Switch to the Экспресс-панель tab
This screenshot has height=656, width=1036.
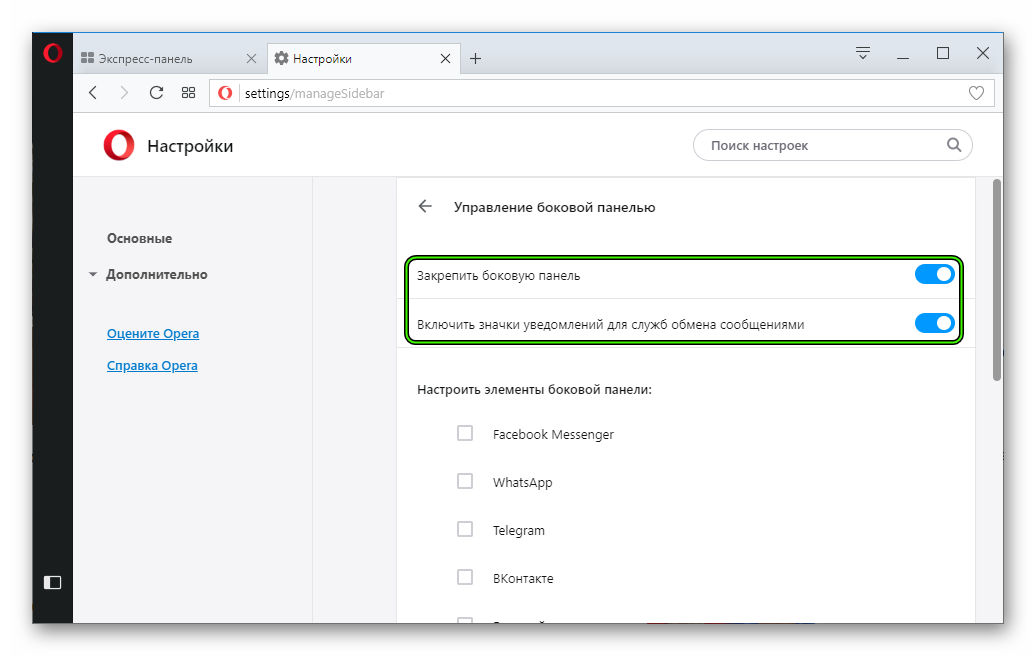click(169, 59)
